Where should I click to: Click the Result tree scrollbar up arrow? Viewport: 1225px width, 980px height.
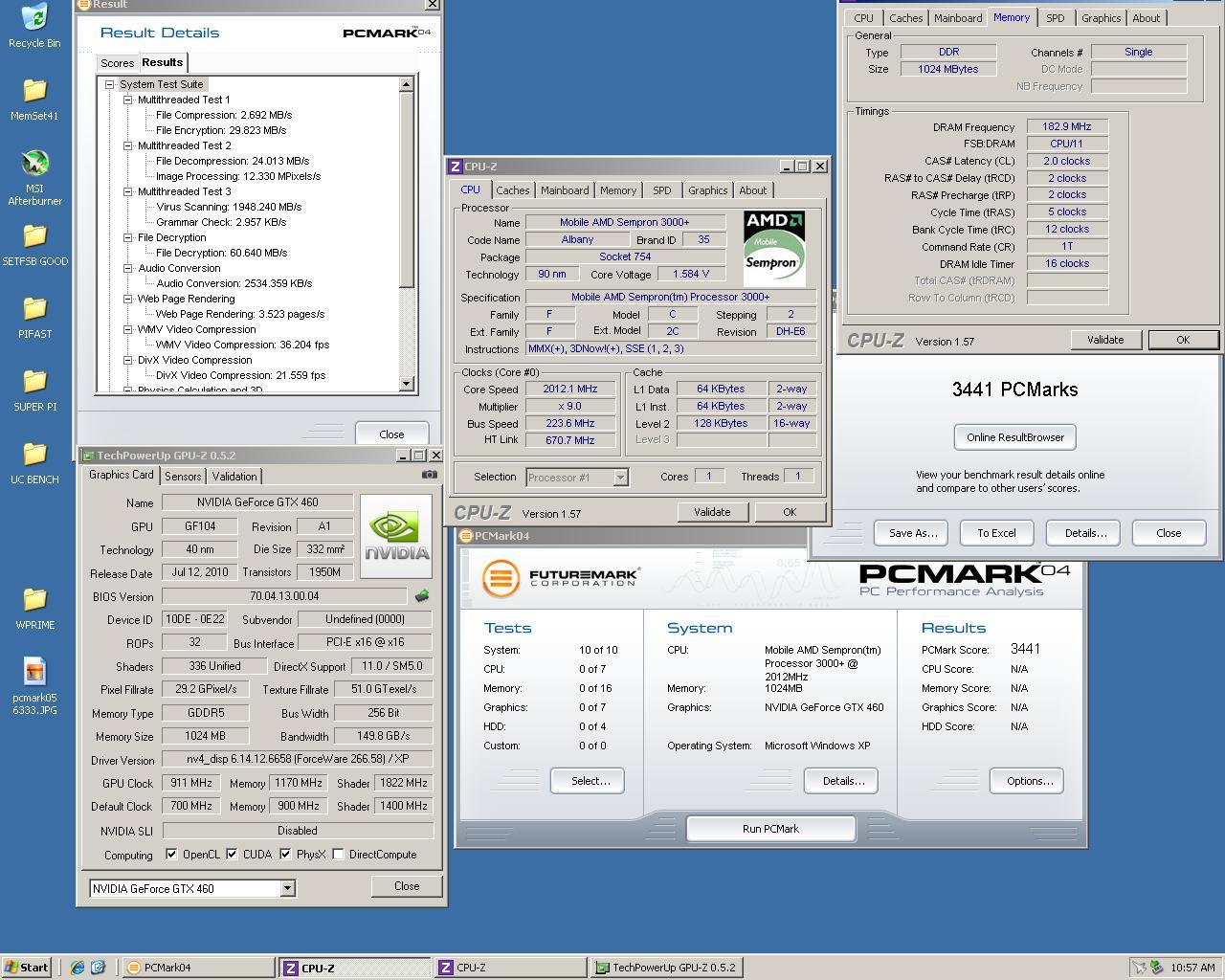(x=406, y=84)
